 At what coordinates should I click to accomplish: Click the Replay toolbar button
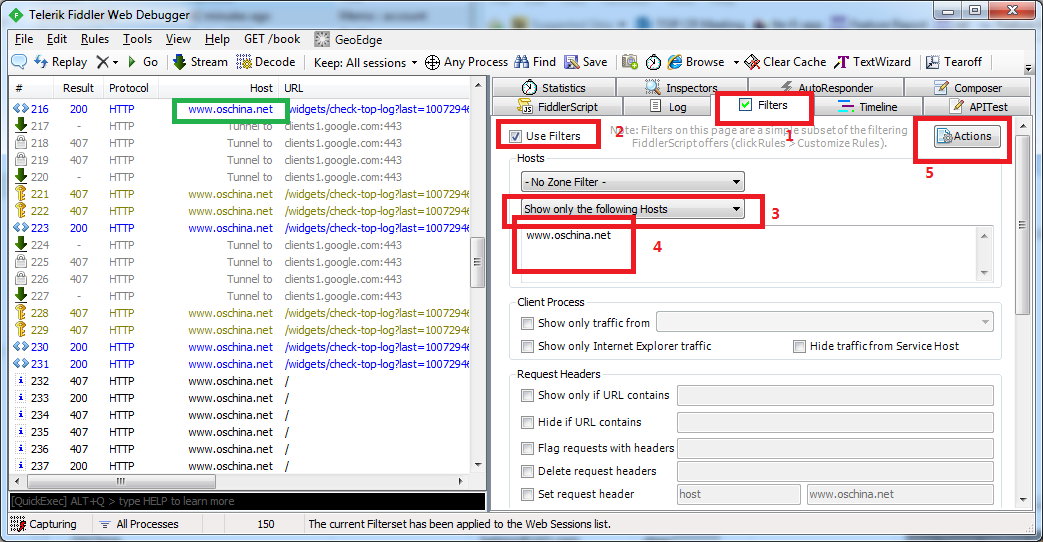pos(61,62)
